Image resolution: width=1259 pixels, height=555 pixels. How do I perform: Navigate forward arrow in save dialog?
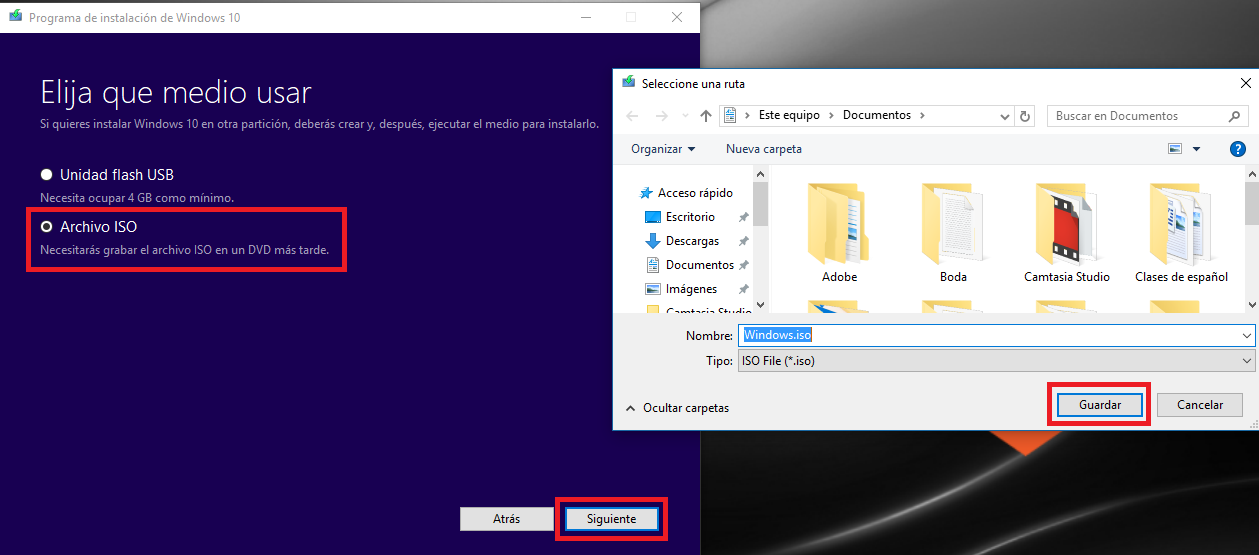[662, 116]
